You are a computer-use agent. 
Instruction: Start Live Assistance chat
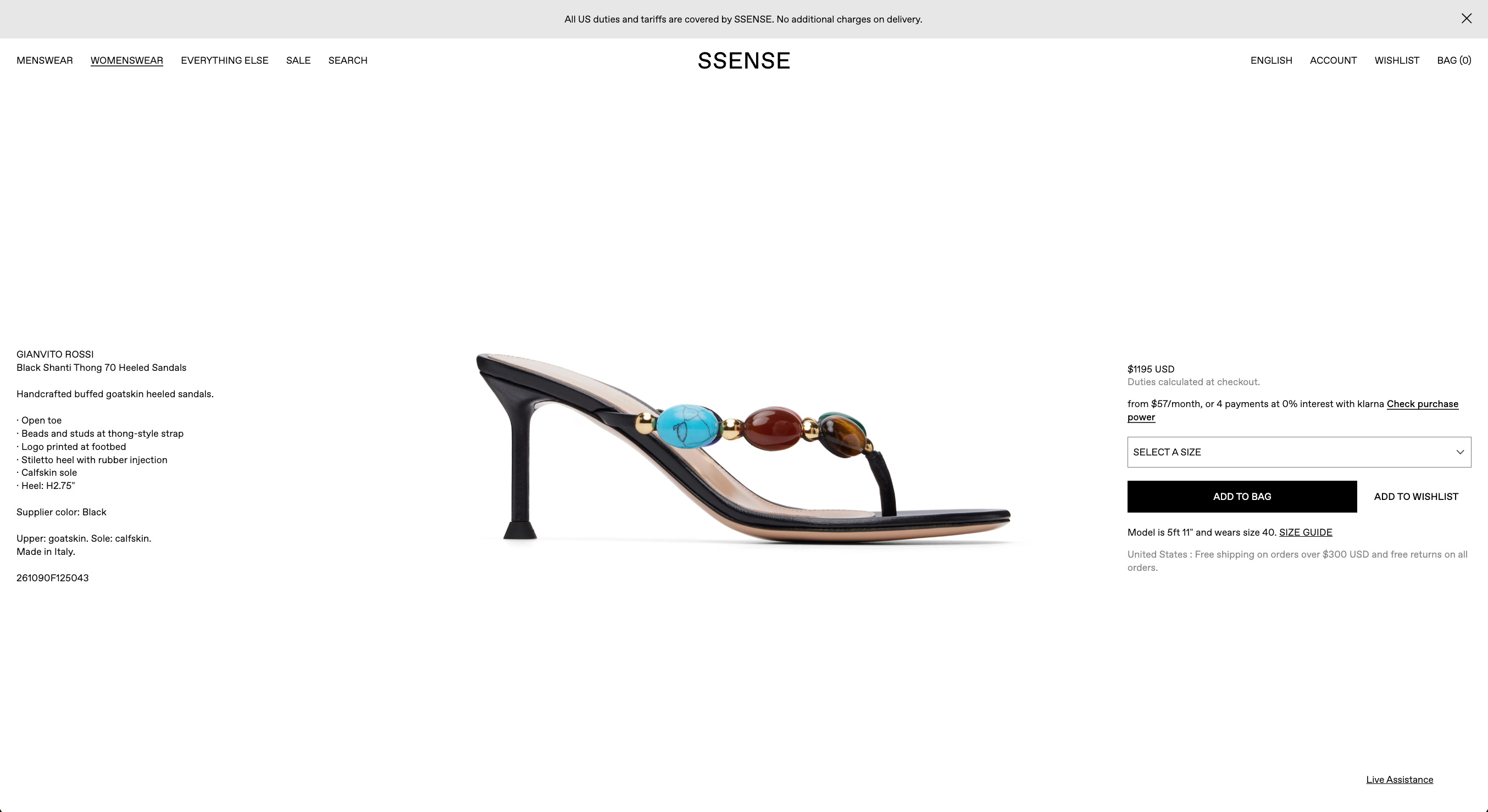[x=1399, y=780]
